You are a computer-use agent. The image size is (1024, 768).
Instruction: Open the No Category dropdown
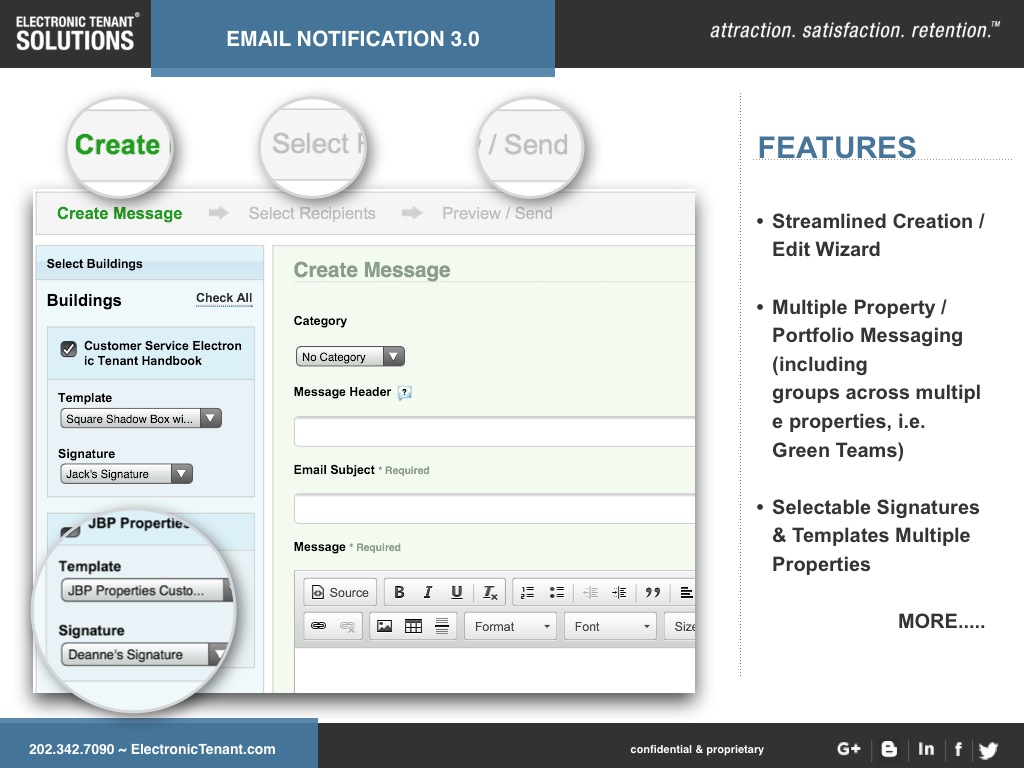[350, 357]
